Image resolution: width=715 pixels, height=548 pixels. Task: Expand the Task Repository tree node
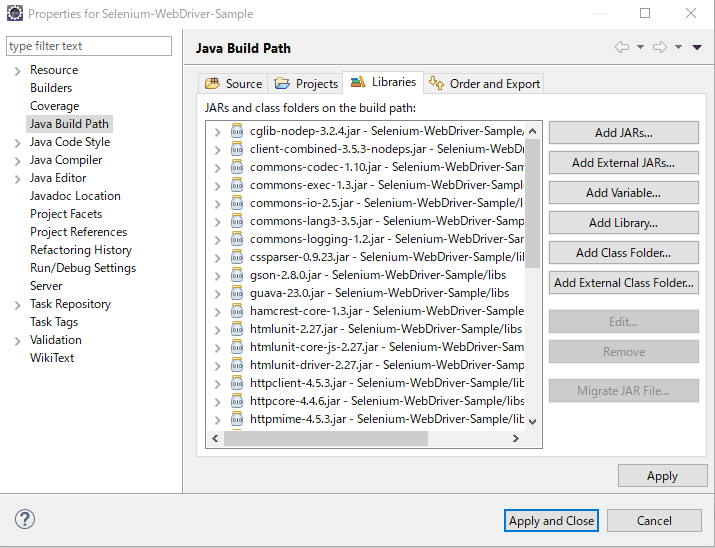point(17,305)
